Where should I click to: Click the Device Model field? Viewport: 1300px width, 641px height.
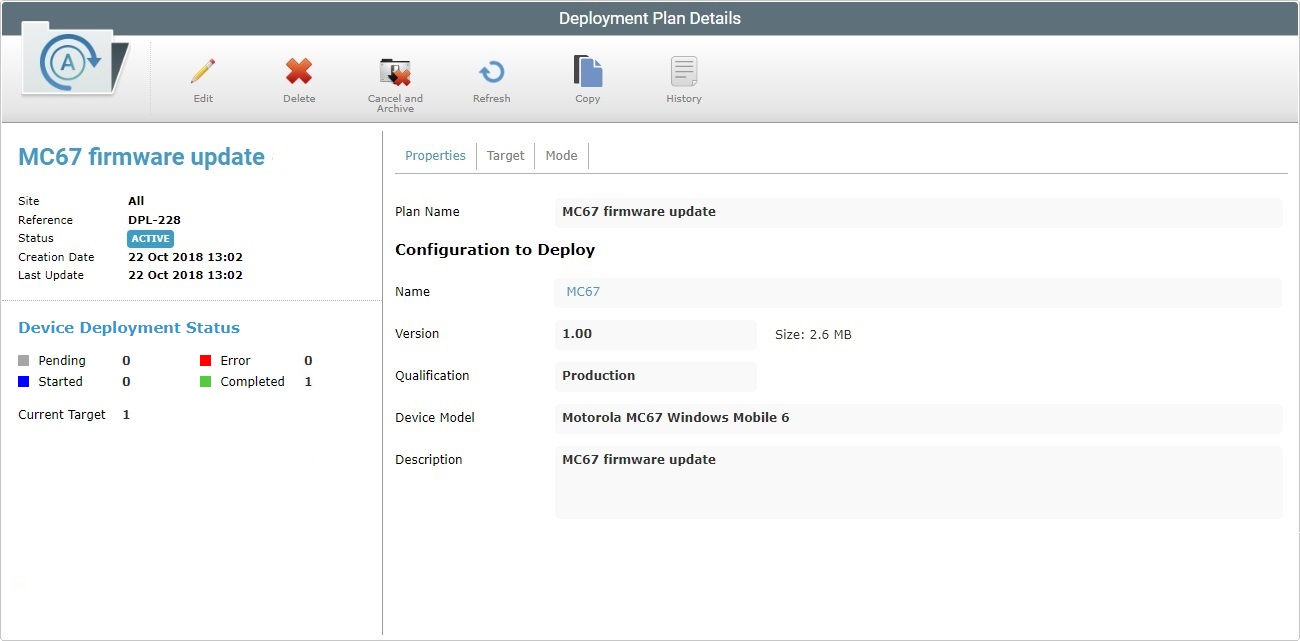800,417
